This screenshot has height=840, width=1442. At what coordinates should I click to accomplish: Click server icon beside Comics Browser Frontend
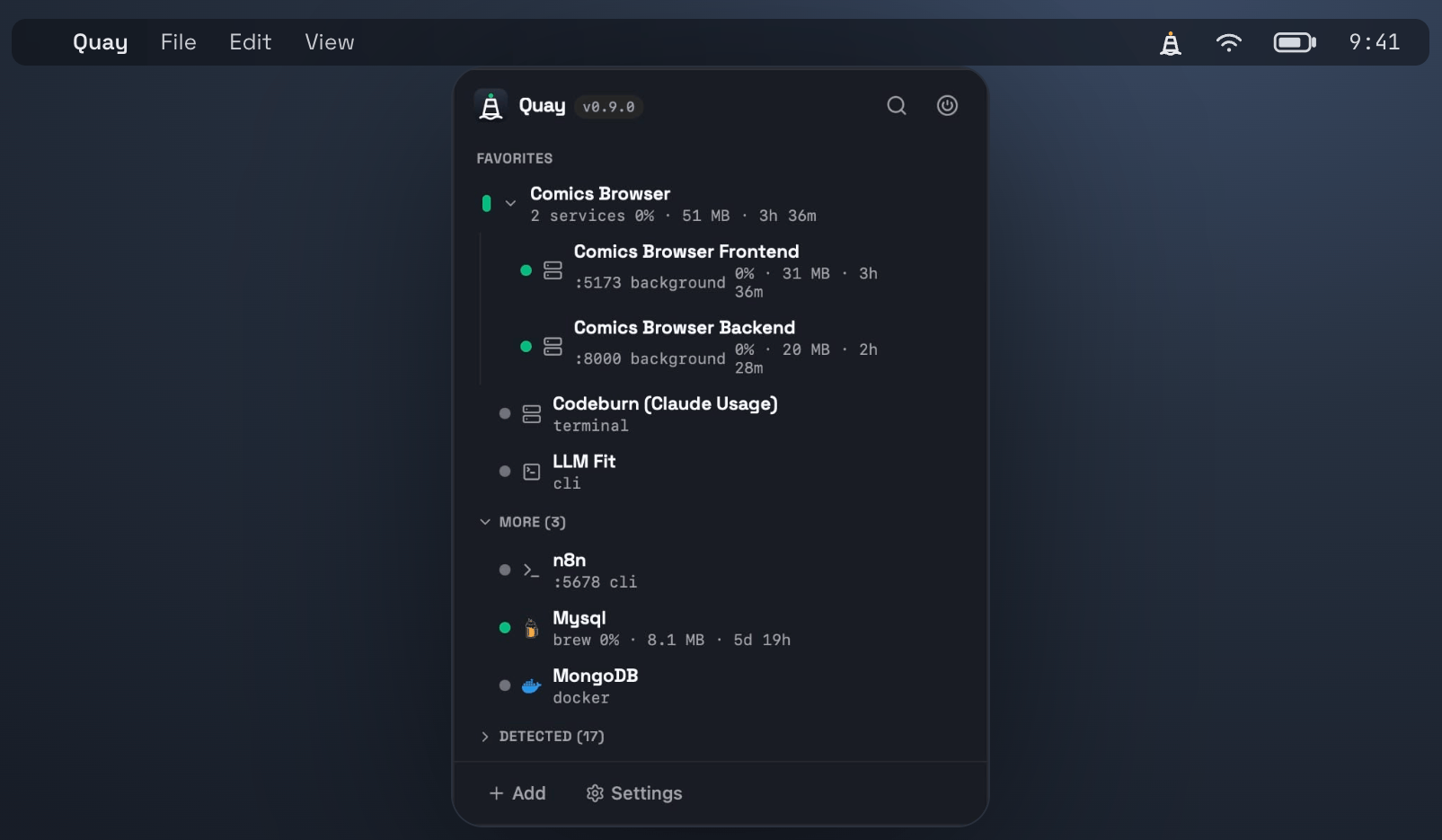coord(553,270)
